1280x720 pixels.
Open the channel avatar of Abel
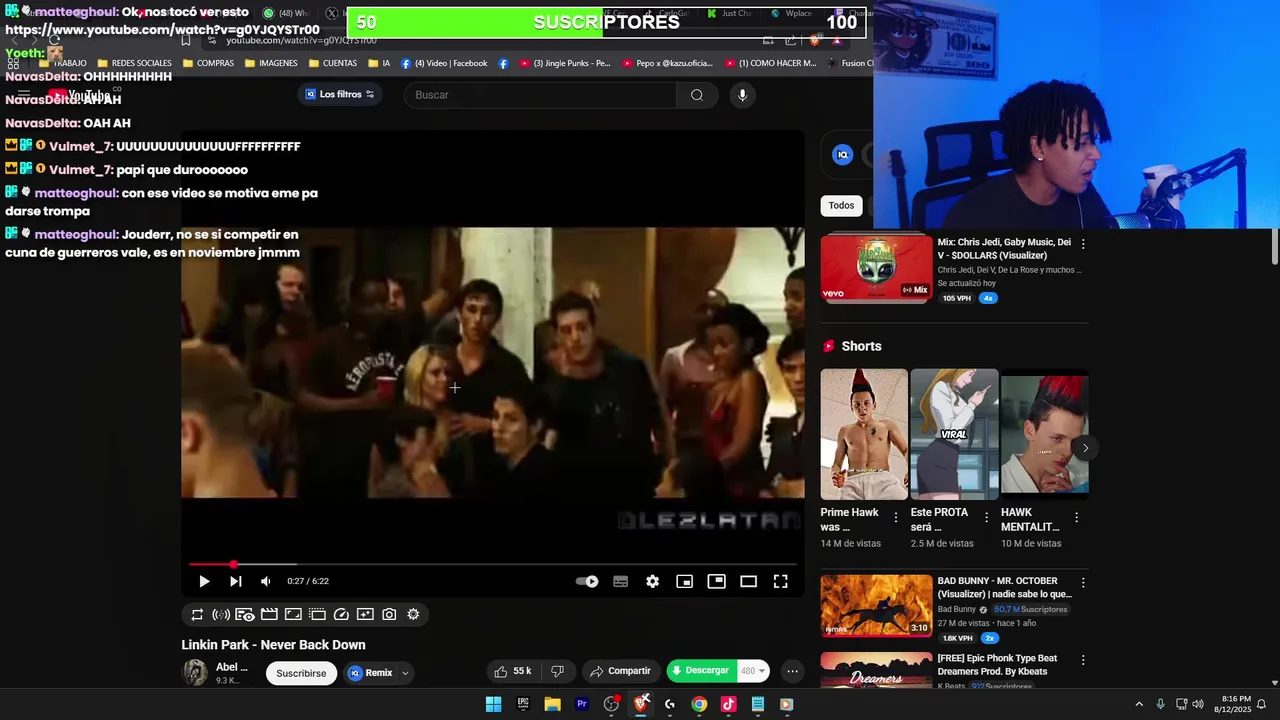click(x=195, y=673)
